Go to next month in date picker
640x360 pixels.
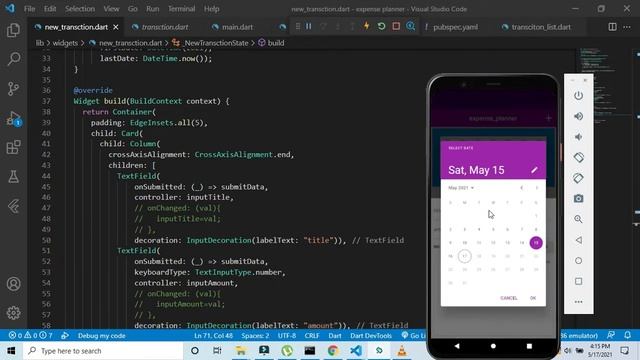coord(536,188)
